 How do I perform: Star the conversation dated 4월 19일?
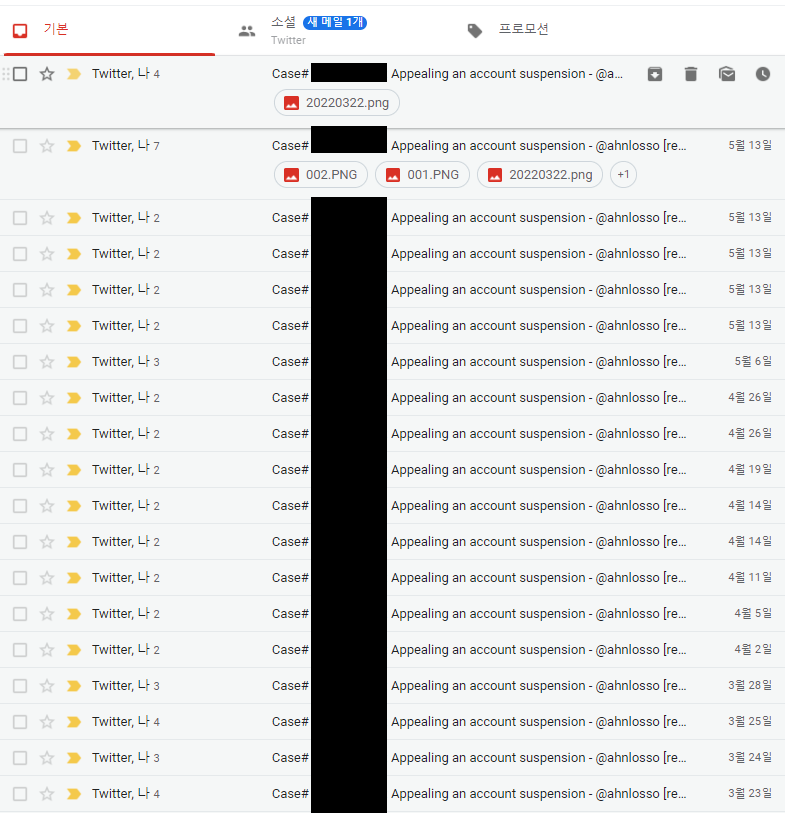(47, 470)
